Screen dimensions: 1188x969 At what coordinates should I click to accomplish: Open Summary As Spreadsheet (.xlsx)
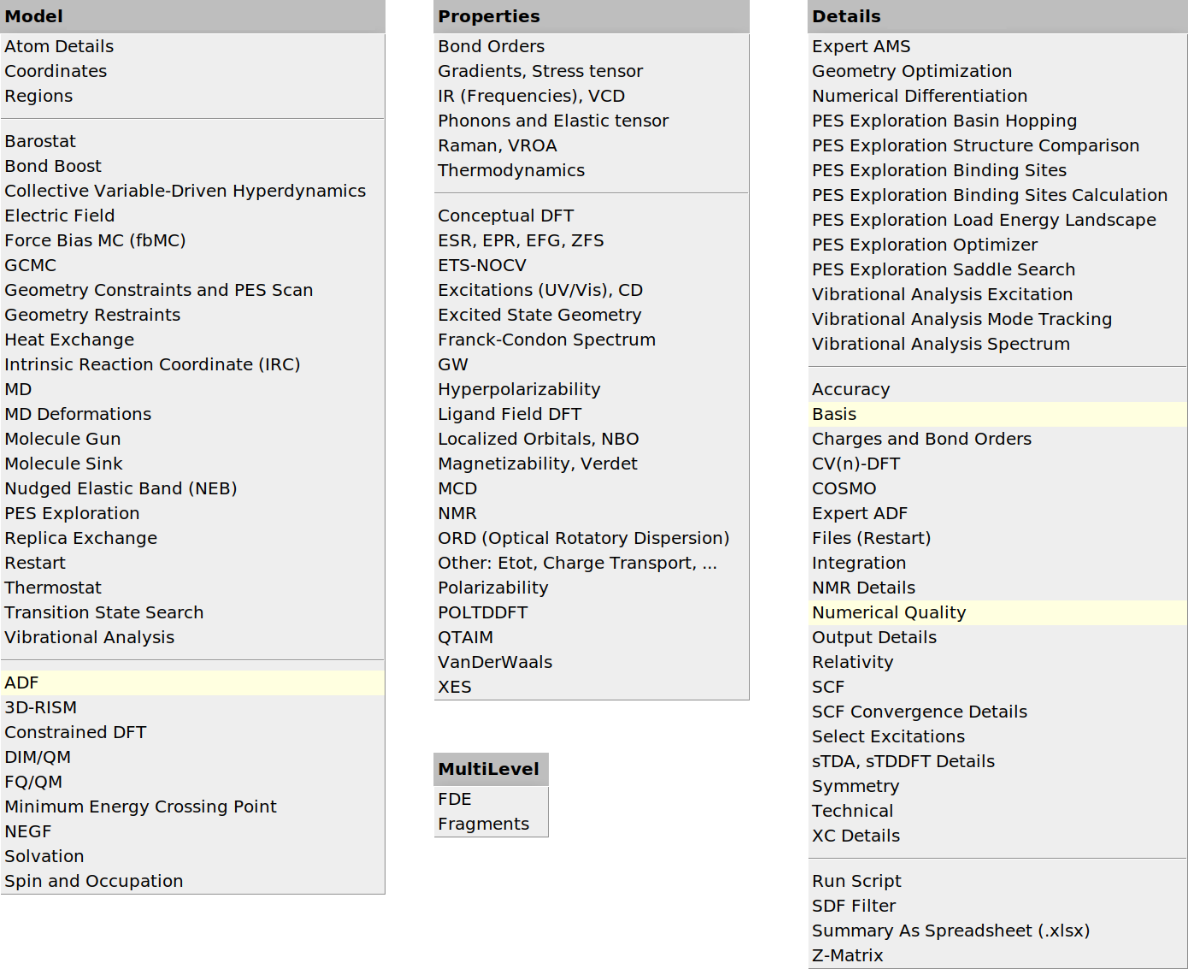click(x=950, y=930)
